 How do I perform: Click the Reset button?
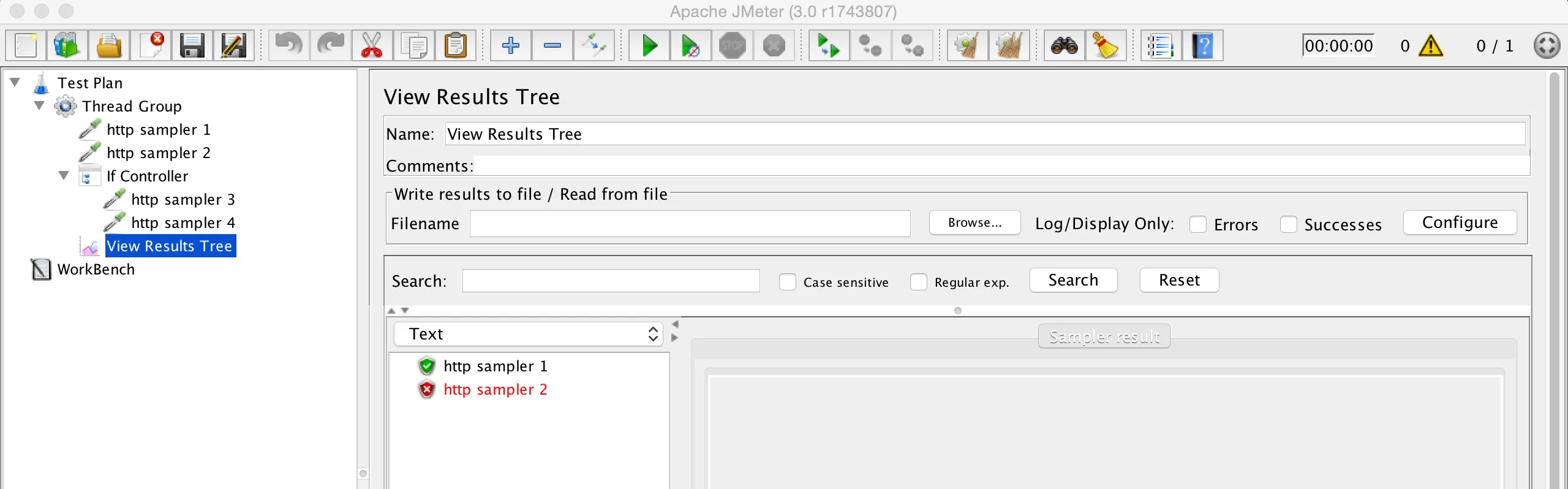[1180, 280]
